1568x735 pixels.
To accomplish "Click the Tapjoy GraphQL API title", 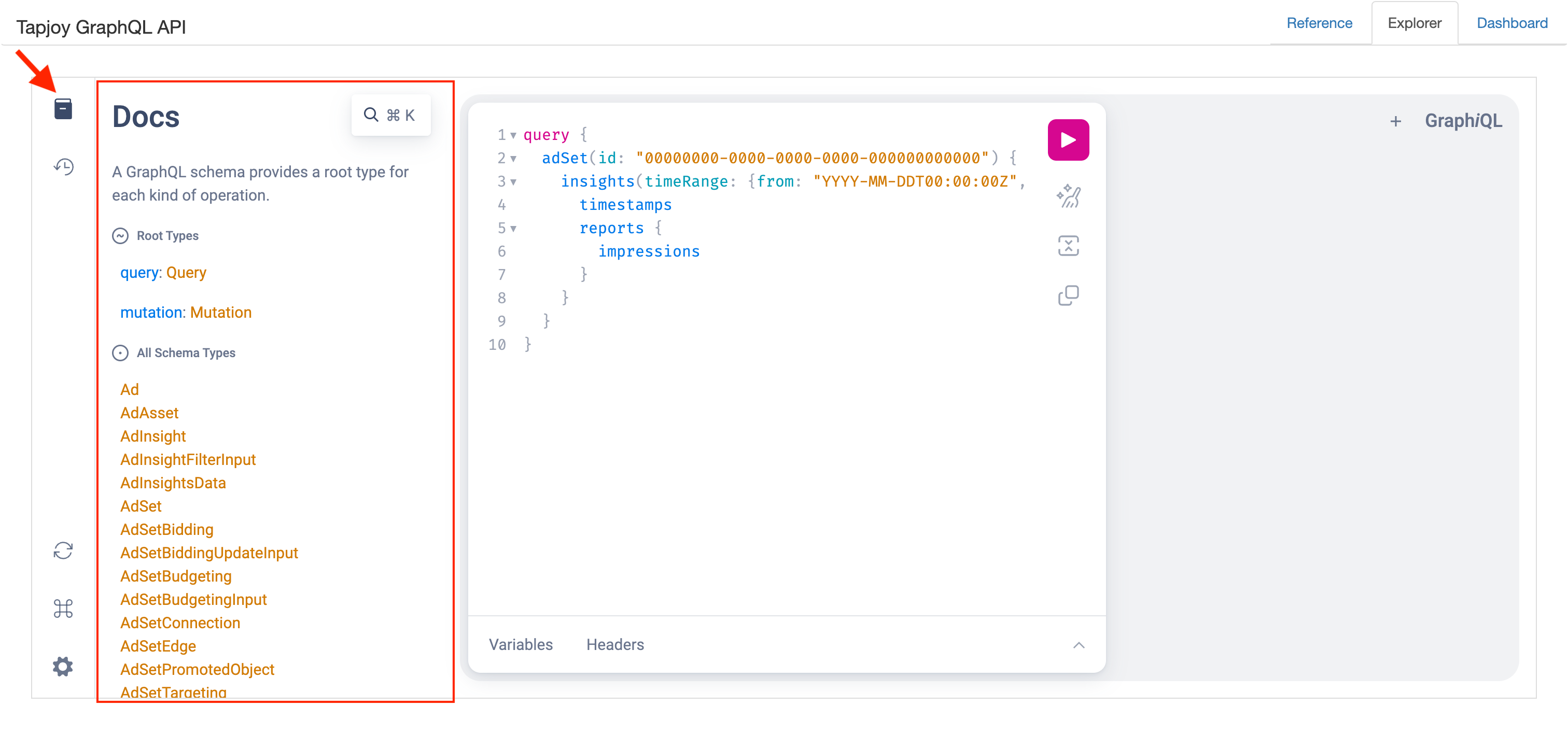I will tap(101, 27).
